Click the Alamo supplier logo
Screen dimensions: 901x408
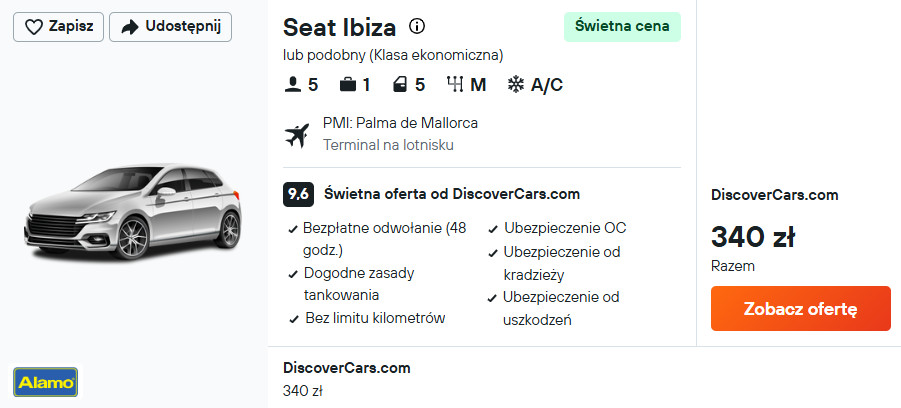[45, 381]
